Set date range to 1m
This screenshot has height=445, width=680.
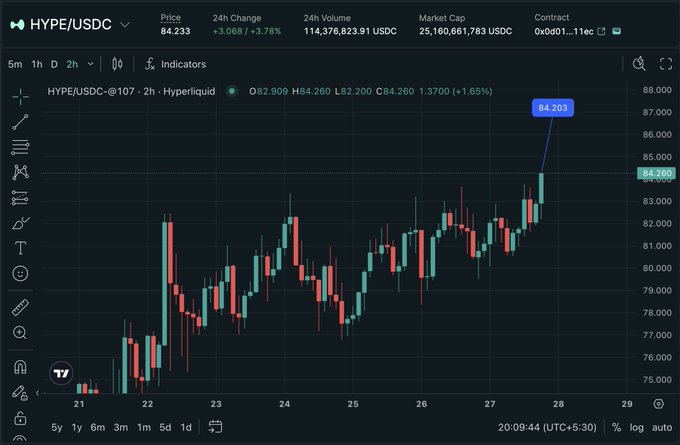pos(144,427)
